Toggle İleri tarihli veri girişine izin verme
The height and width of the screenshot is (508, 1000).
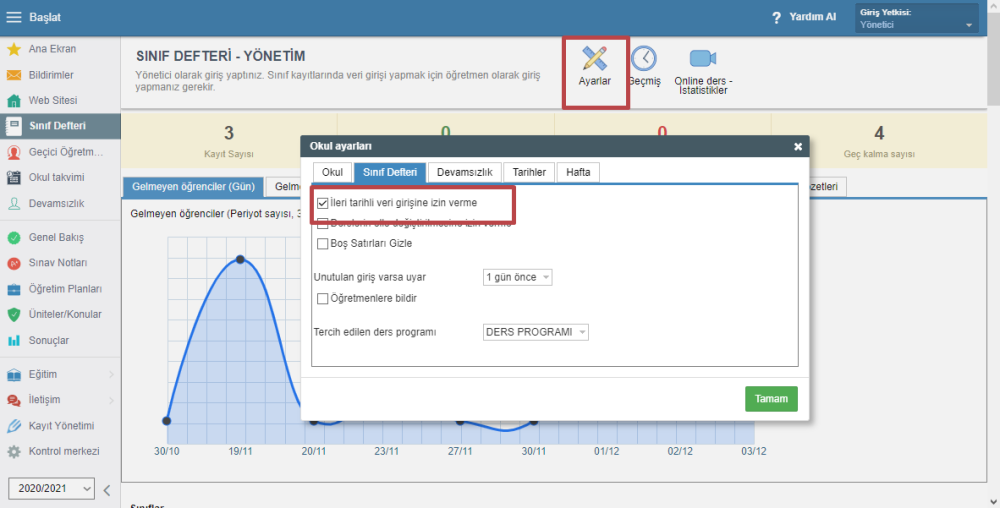323,203
